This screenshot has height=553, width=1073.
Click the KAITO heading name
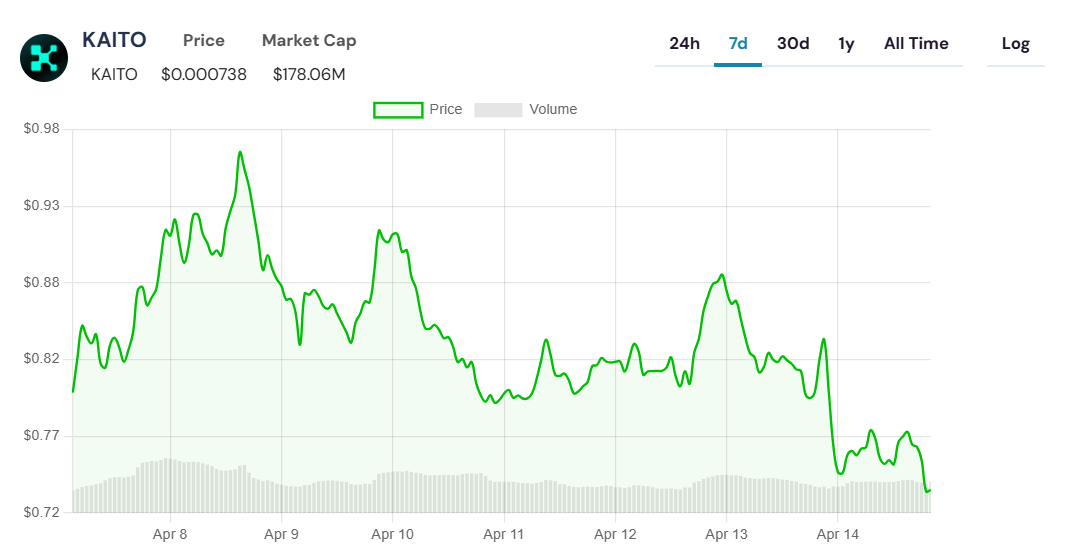coord(114,40)
